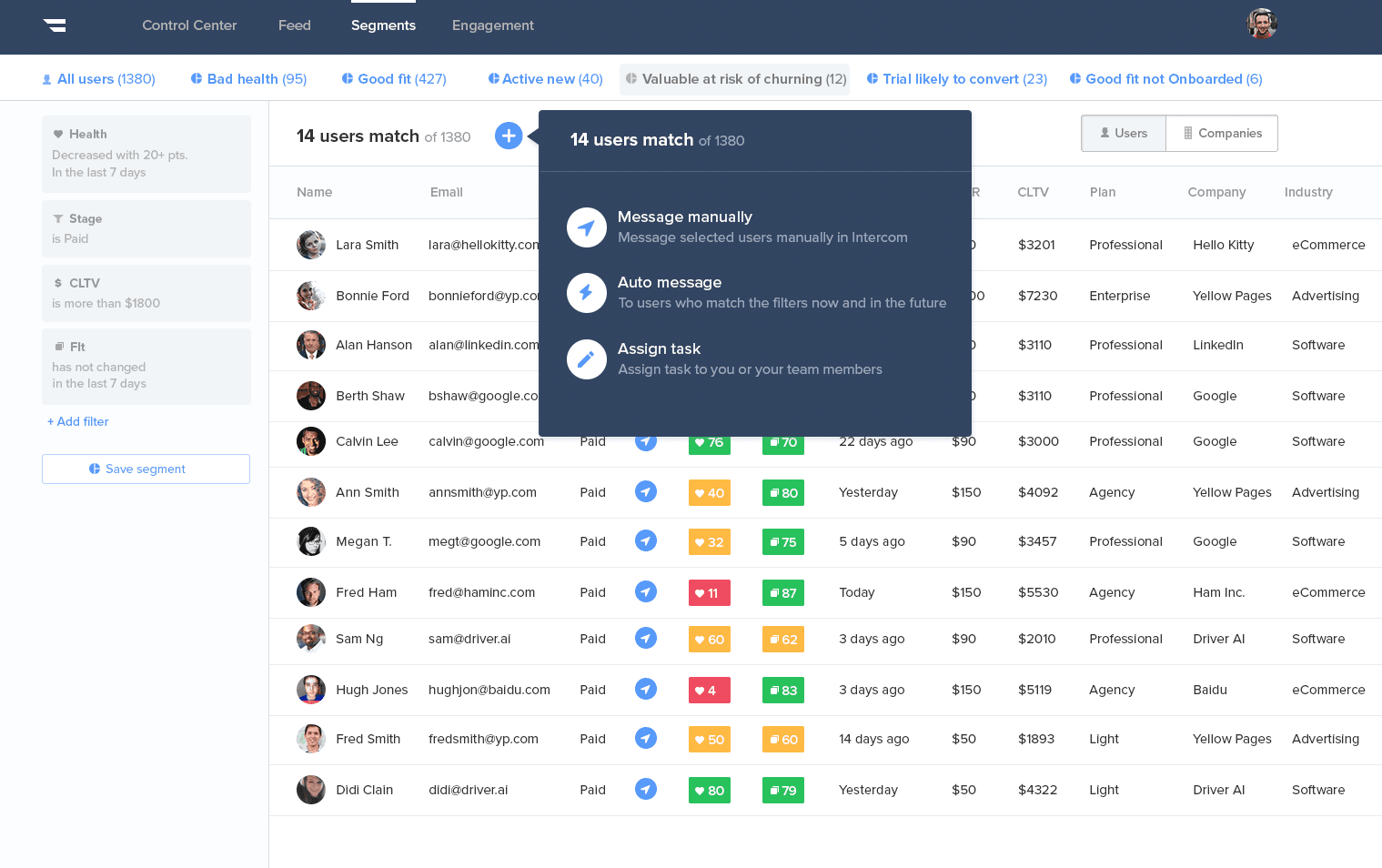
Task: Click message icon in Hugh Jones's row
Action: [x=646, y=690]
